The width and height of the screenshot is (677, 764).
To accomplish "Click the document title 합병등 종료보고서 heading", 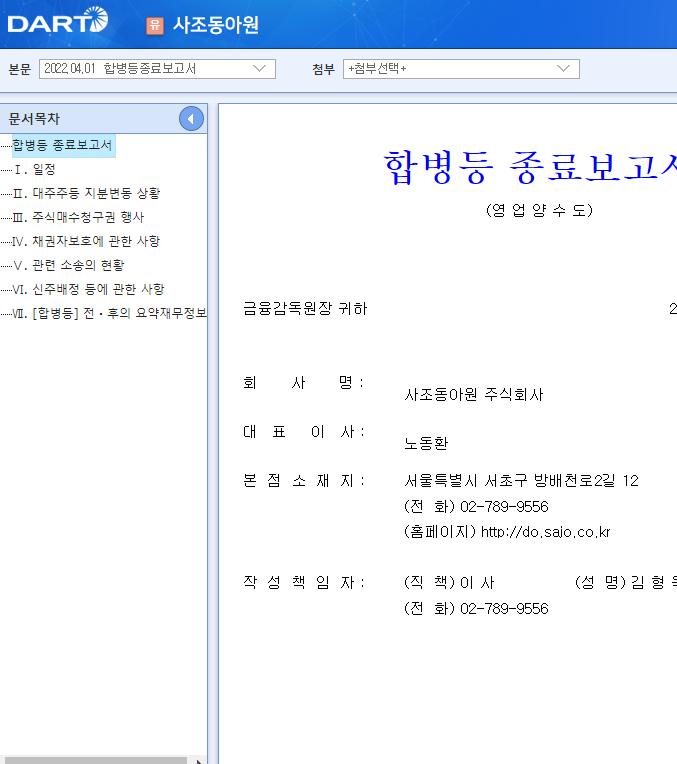I will 530,167.
